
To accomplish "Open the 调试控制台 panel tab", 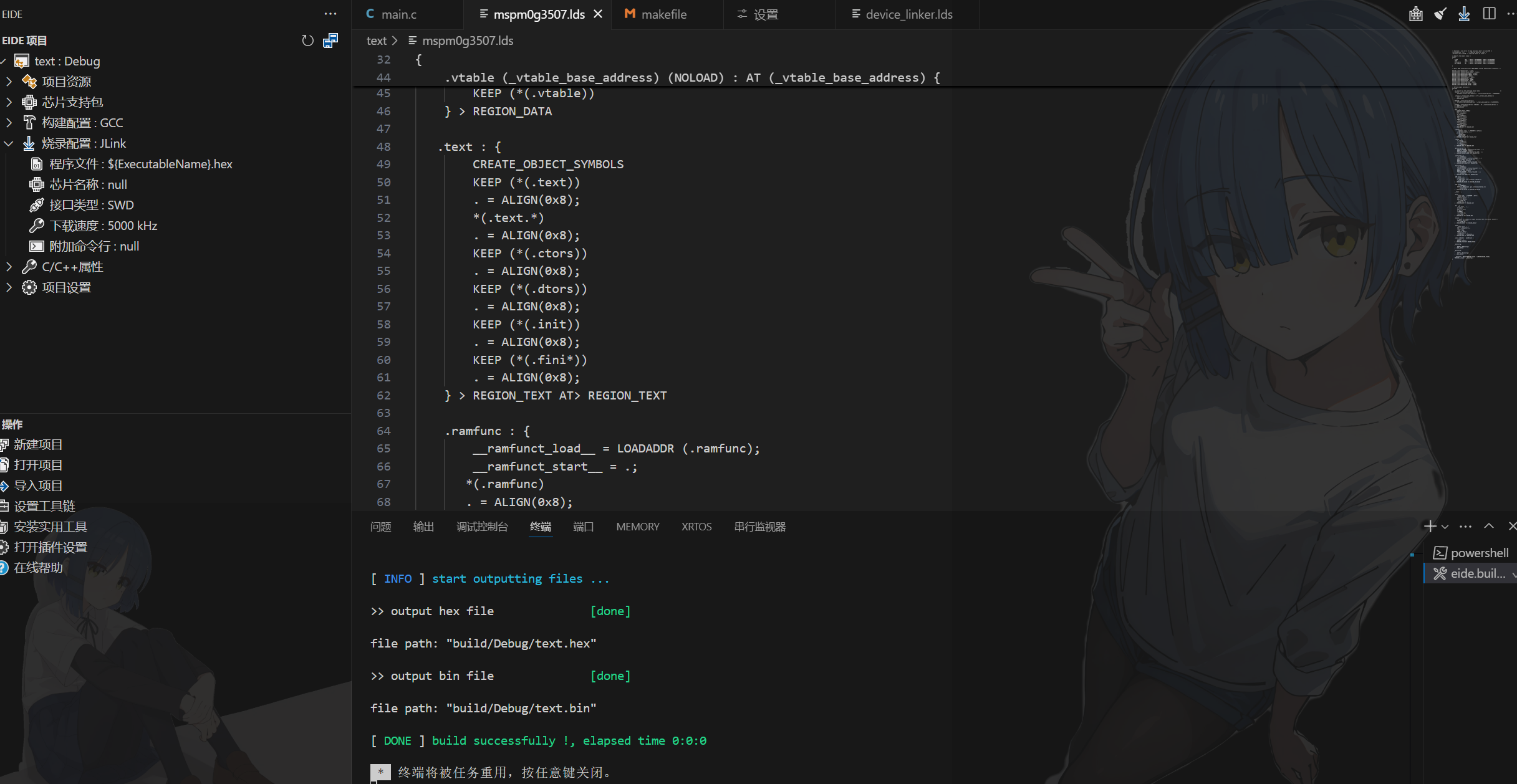I will (482, 527).
